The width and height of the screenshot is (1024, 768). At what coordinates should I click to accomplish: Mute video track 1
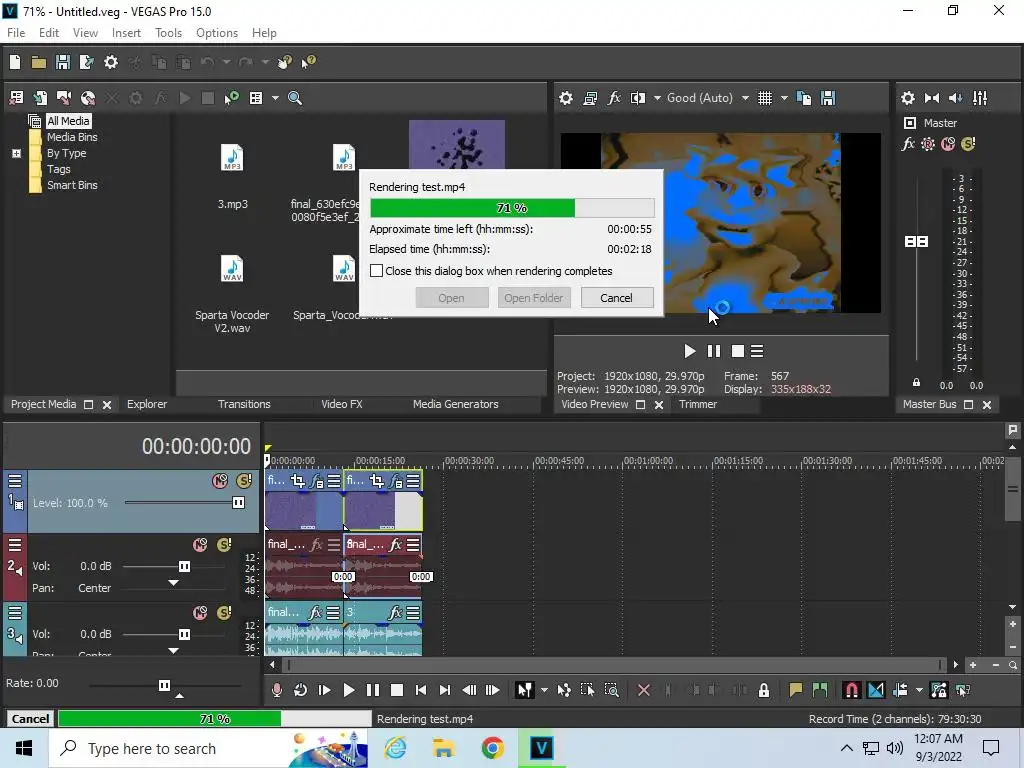[220, 481]
